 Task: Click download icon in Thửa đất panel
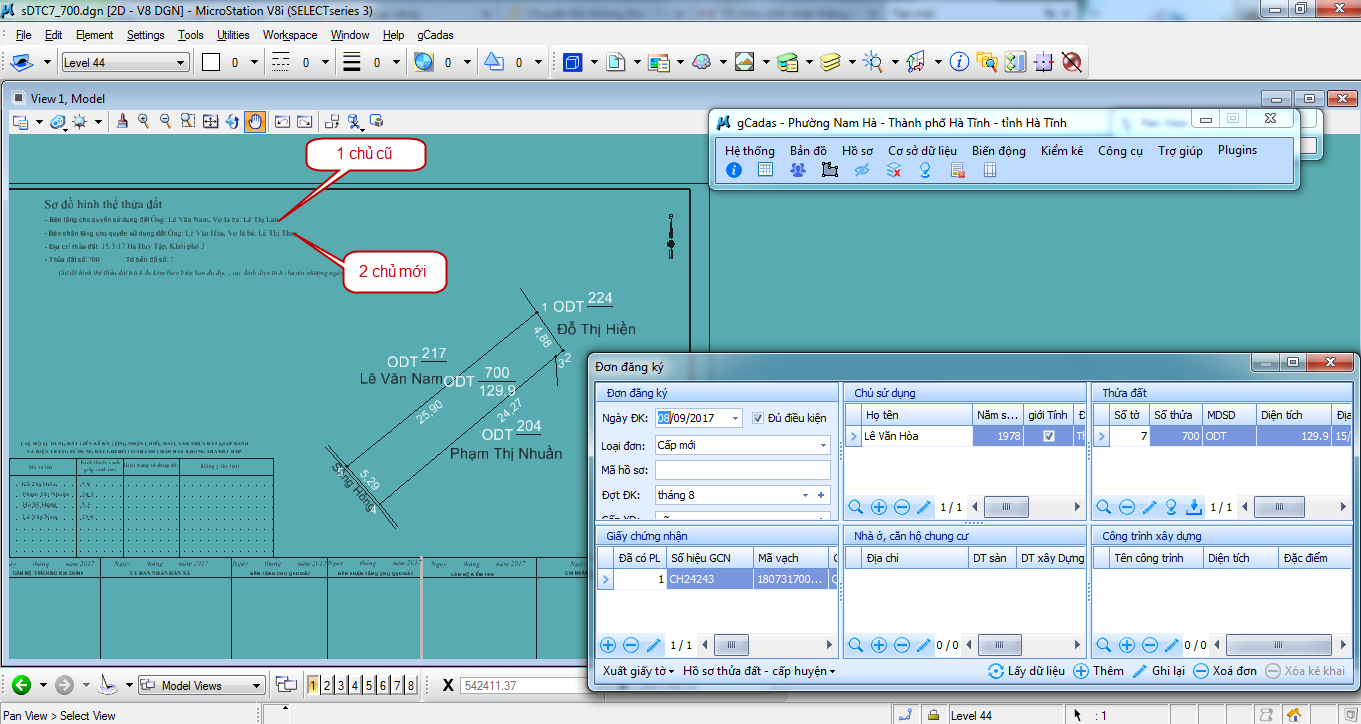coord(1193,507)
